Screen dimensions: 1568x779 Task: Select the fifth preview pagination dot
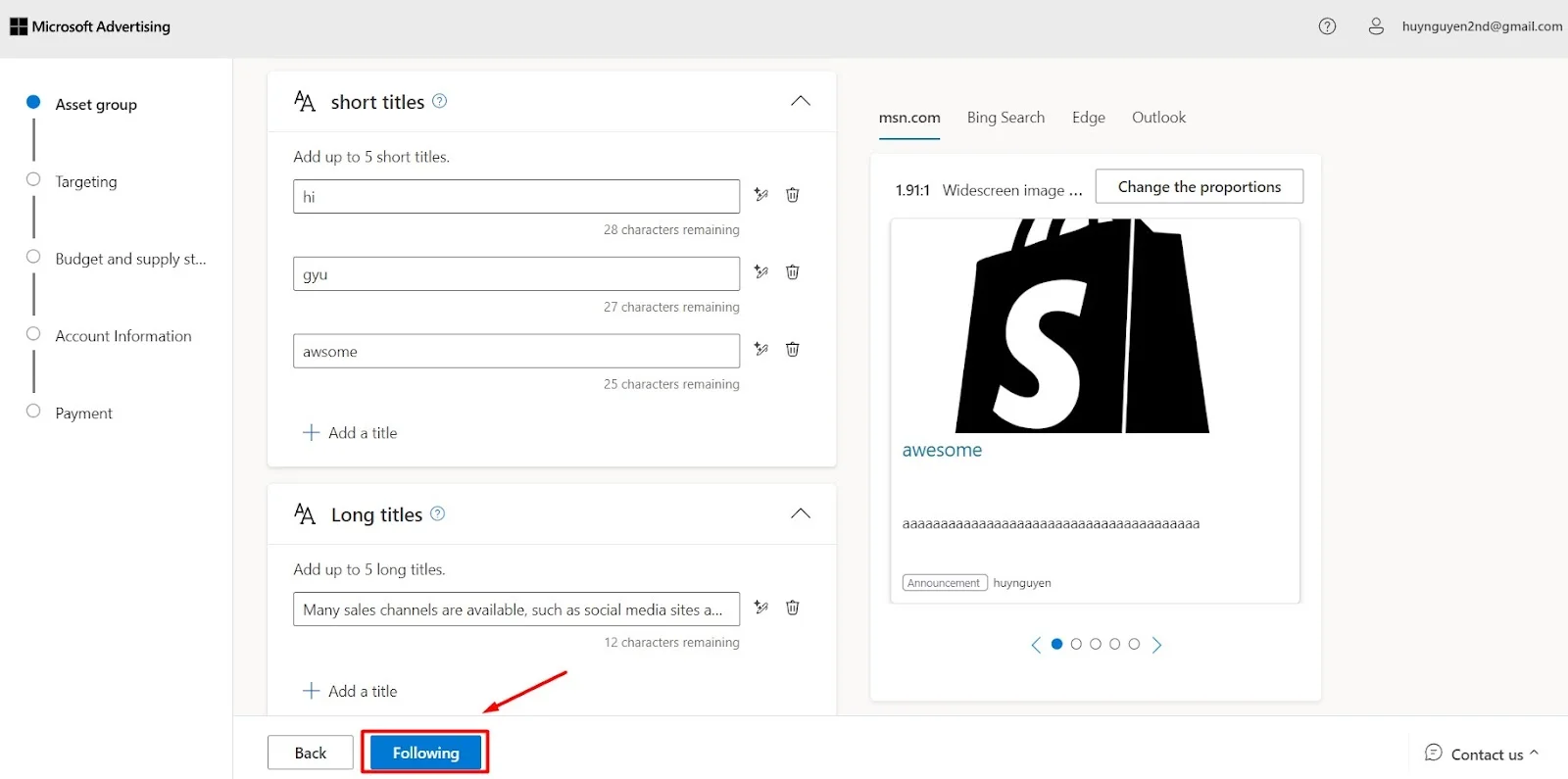coord(1134,644)
